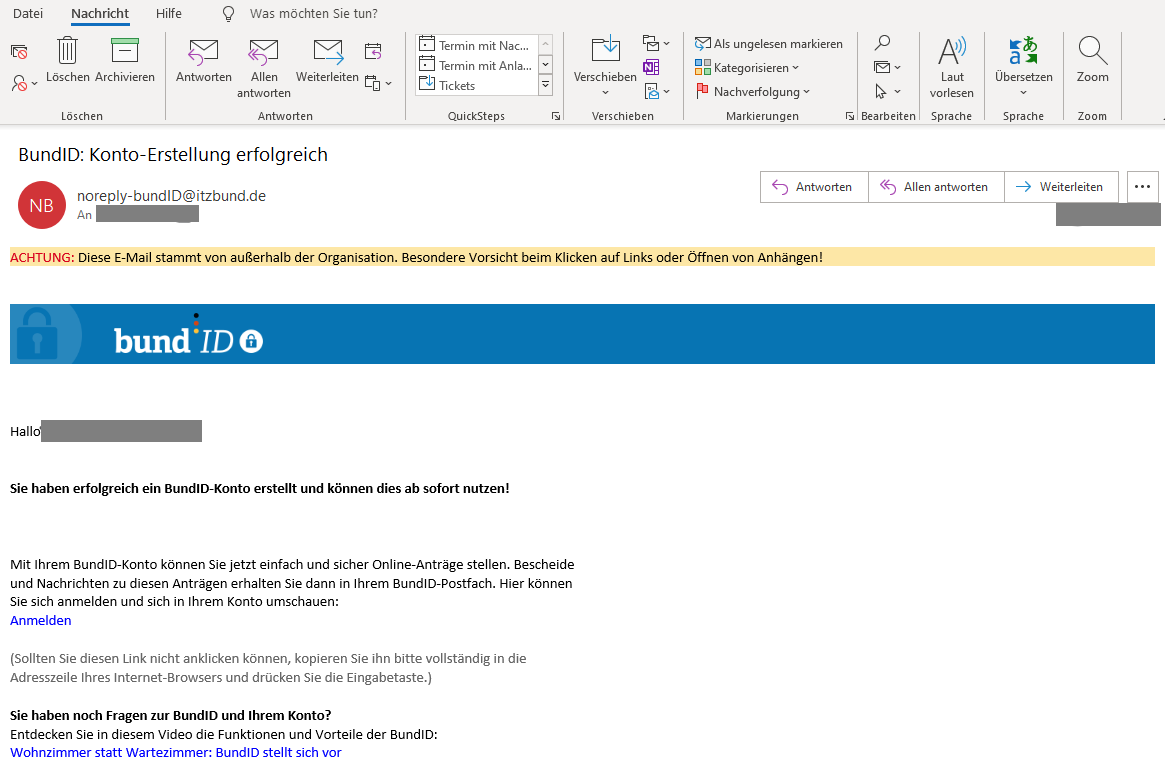Screen dimensions: 1165x780
Task: Open the Markierungen dialog launcher
Action: pyautogui.click(x=850, y=116)
